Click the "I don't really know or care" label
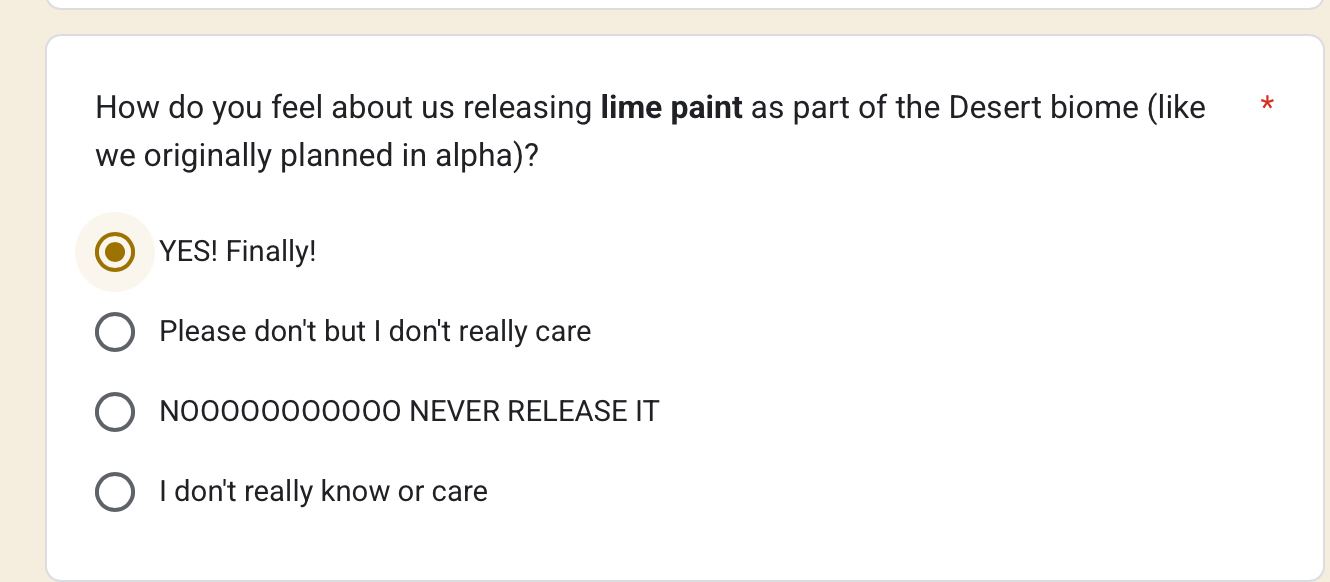The image size is (1330, 582). point(323,492)
